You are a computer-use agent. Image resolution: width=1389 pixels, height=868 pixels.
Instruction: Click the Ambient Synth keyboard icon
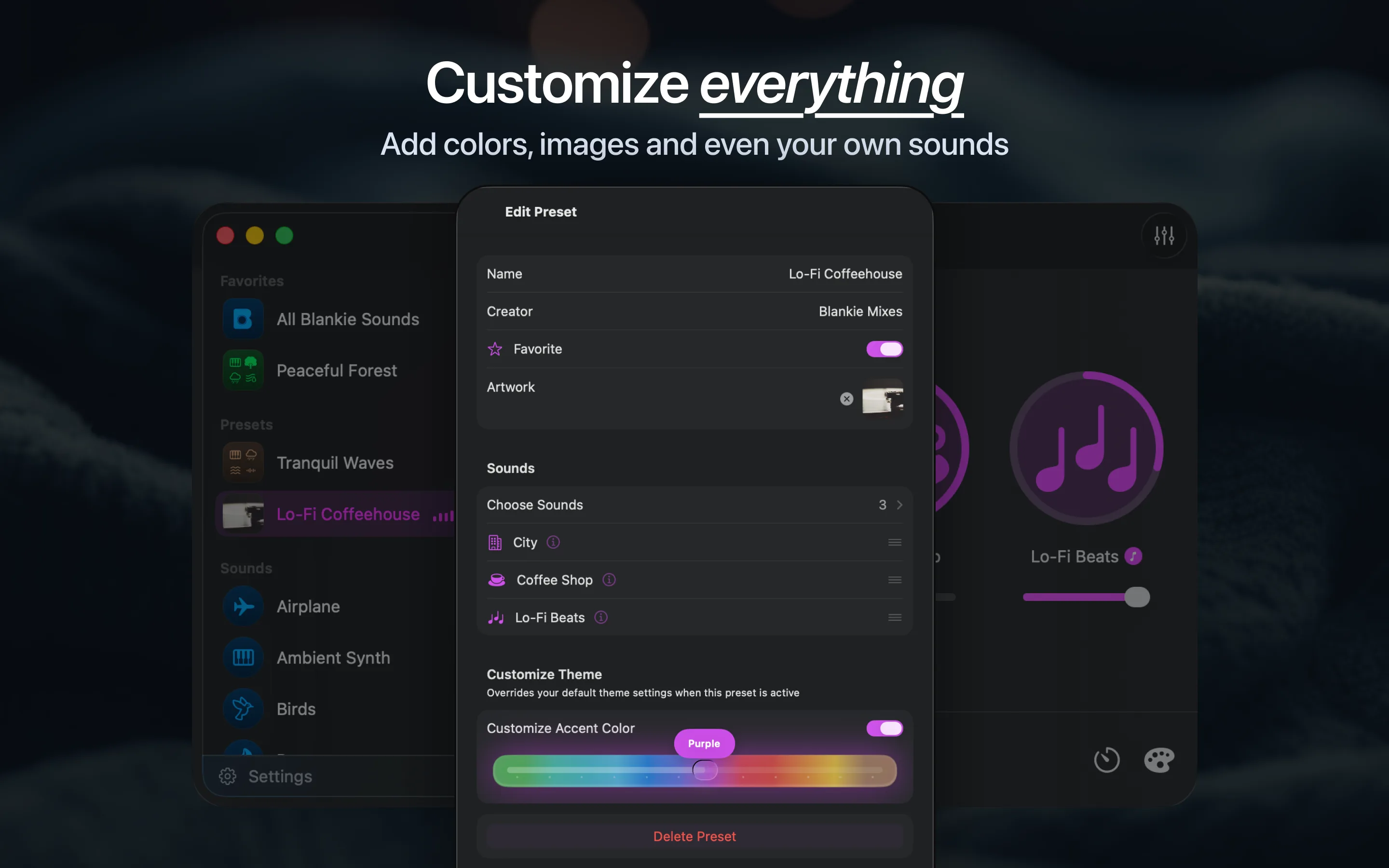coord(243,657)
